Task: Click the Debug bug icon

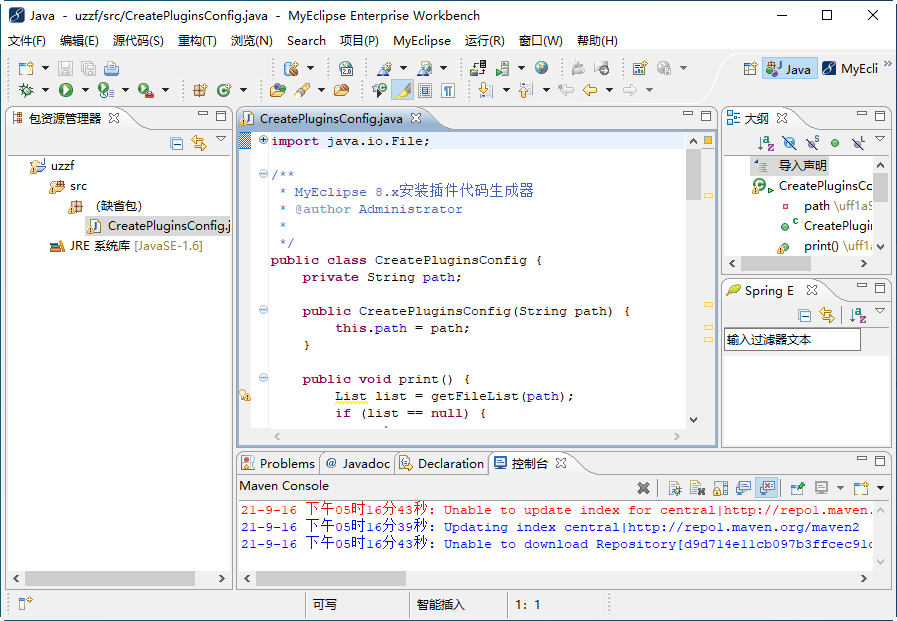Action: 27,90
